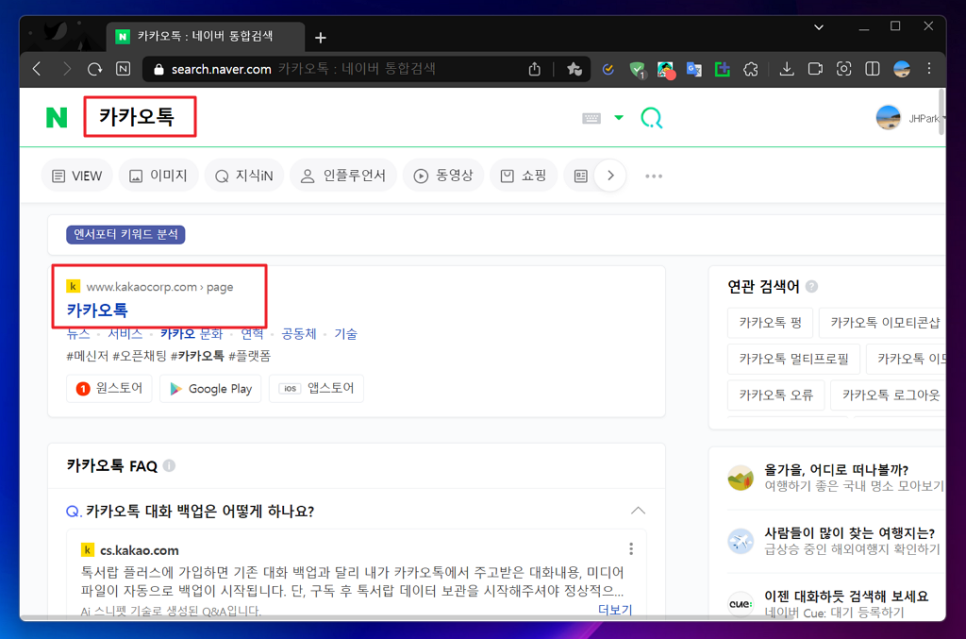Open the cs.kakao.com source link
The width and height of the screenshot is (966, 639).
(x=139, y=550)
